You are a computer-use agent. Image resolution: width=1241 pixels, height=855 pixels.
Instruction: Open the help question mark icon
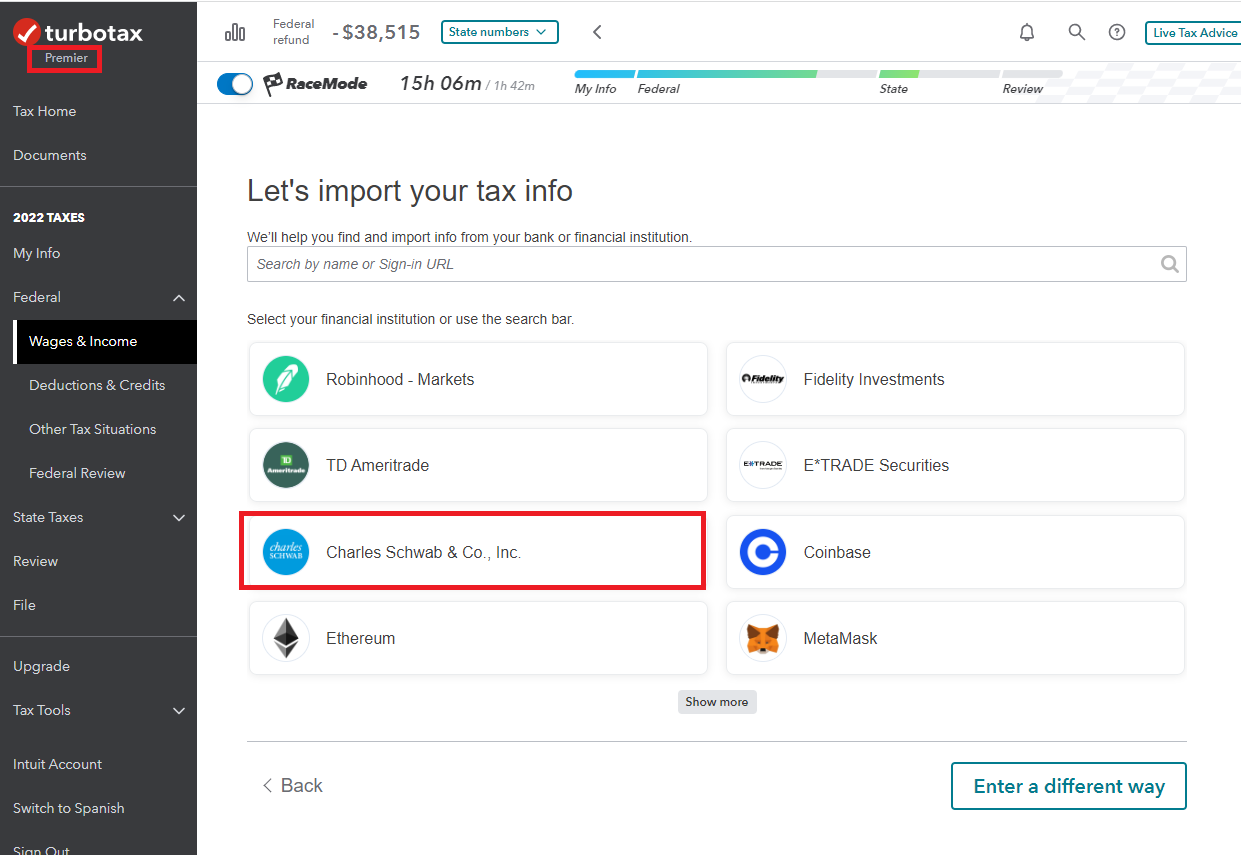[1117, 32]
